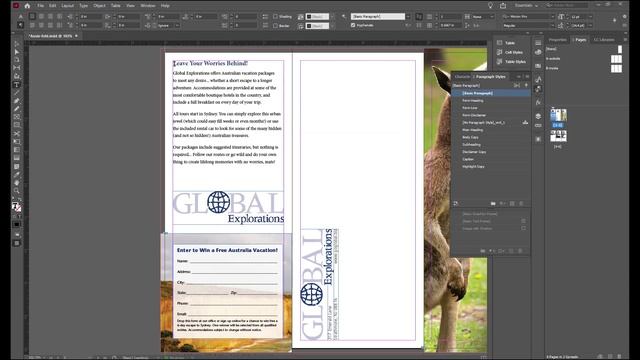Open the shading color dropdown
The height and width of the screenshot is (360, 640).
coord(332,16)
